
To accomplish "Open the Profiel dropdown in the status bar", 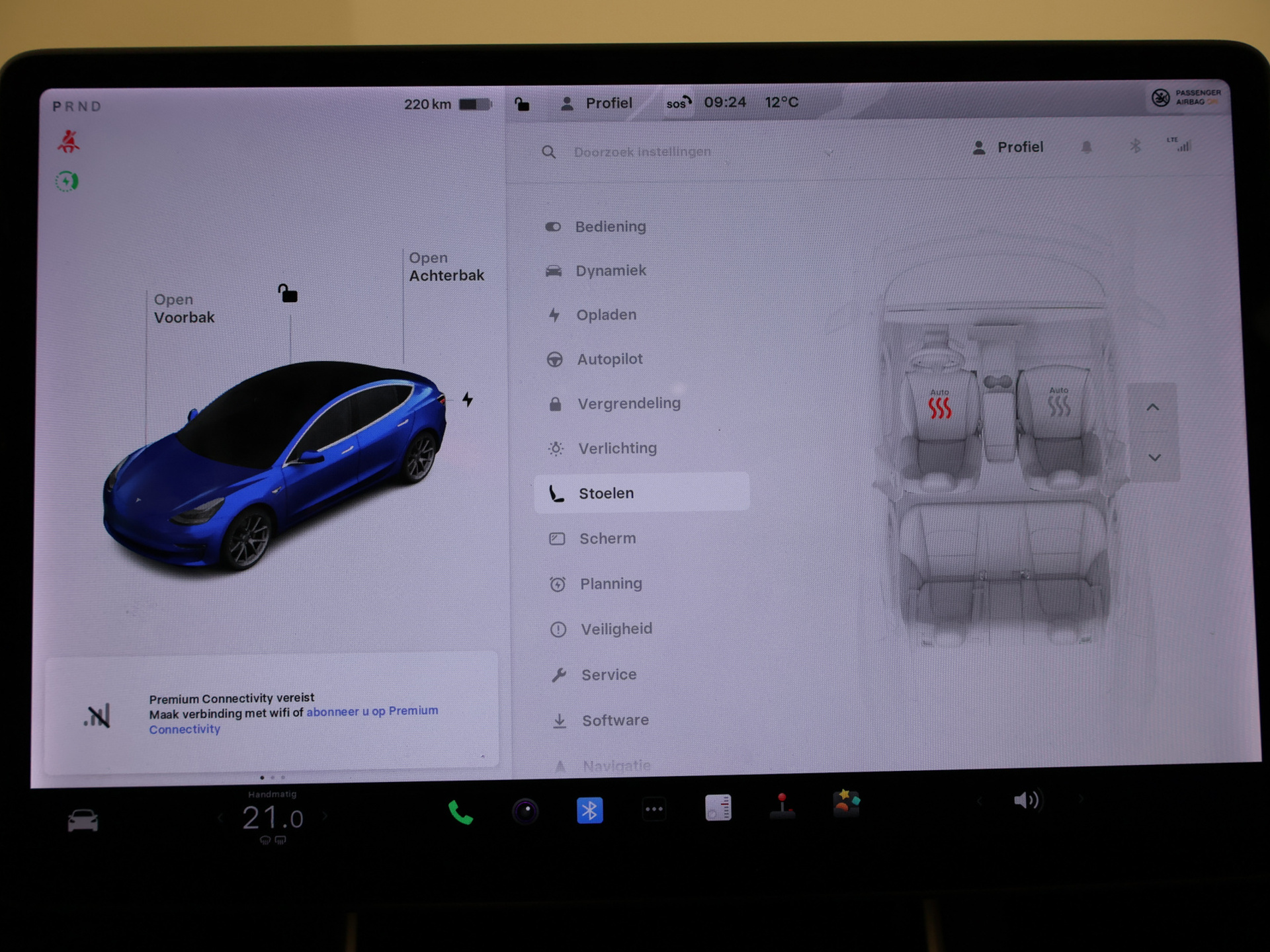I will click(x=597, y=103).
